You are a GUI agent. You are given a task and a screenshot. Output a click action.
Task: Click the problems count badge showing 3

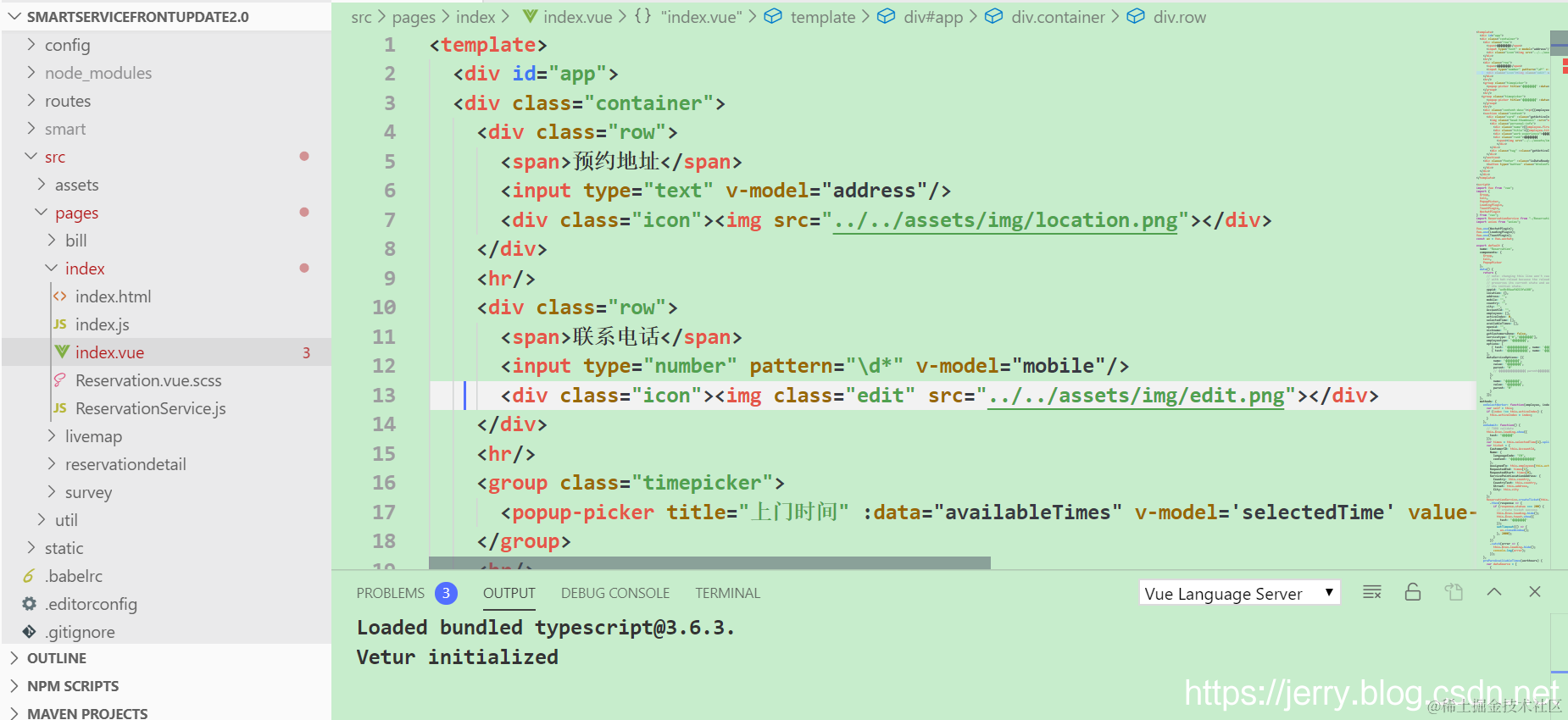pos(446,593)
